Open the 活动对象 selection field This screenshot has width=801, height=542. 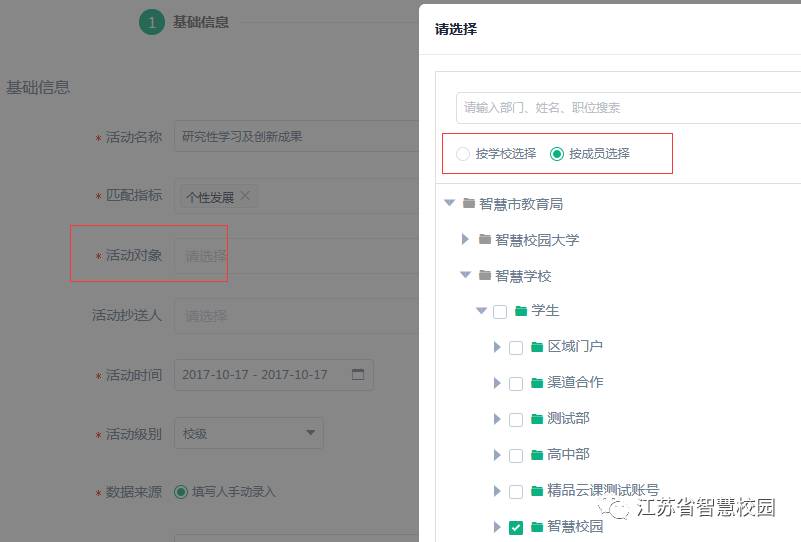click(x=296, y=255)
